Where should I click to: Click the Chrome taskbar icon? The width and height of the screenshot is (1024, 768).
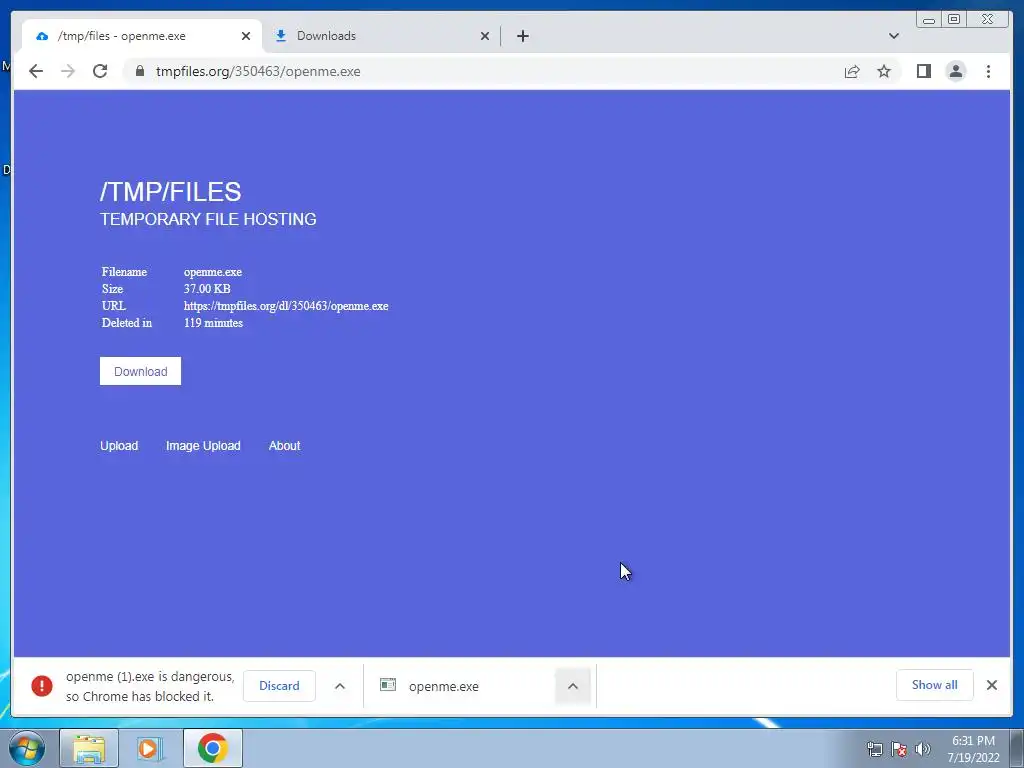click(212, 748)
